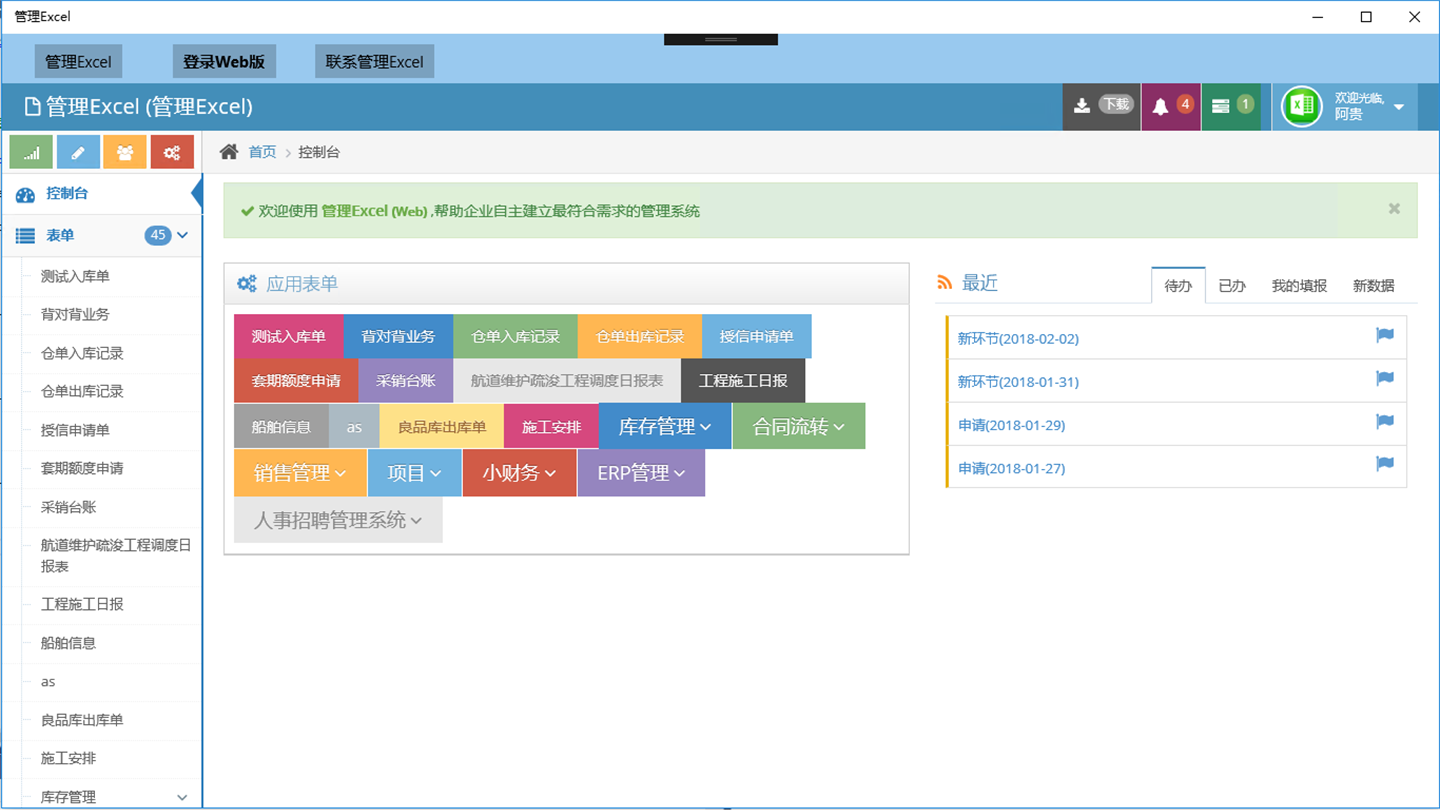Click the 首页 breadcrumb link
The image size is (1440, 810).
(262, 152)
